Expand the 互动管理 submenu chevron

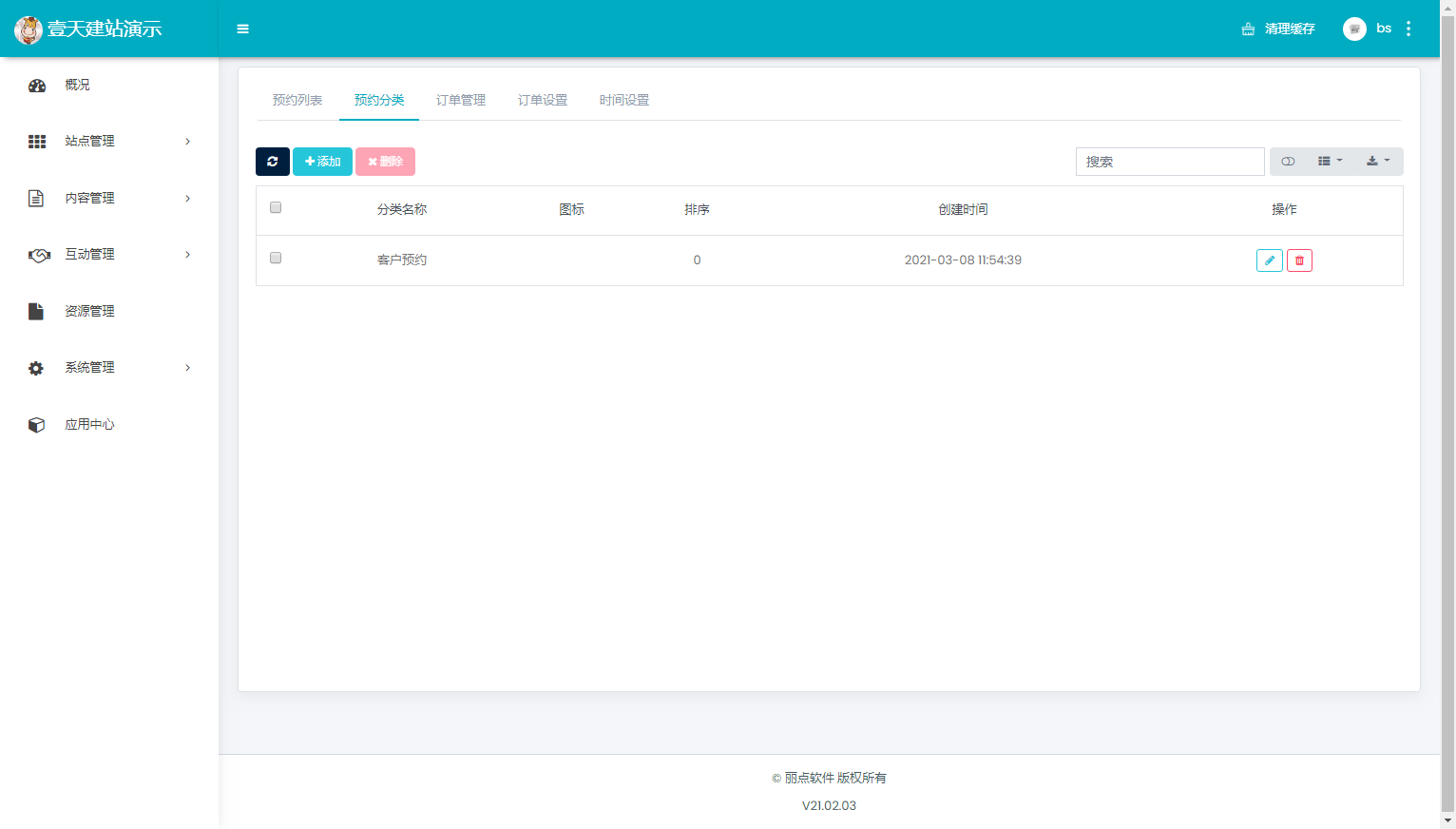[188, 255]
